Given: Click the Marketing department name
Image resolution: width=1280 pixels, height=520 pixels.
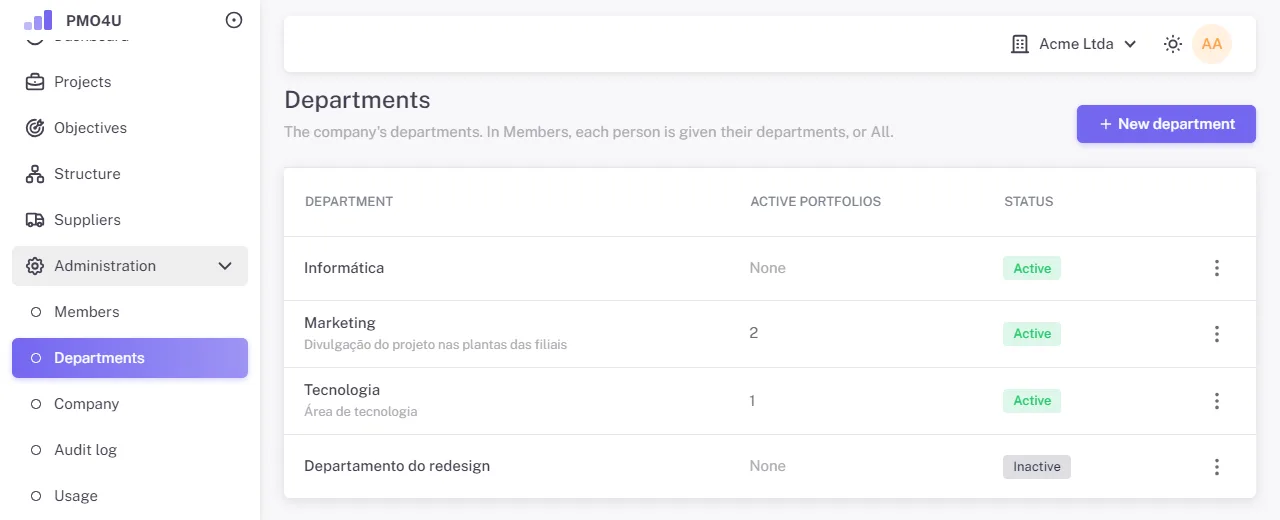Looking at the screenshot, I should click(340, 323).
